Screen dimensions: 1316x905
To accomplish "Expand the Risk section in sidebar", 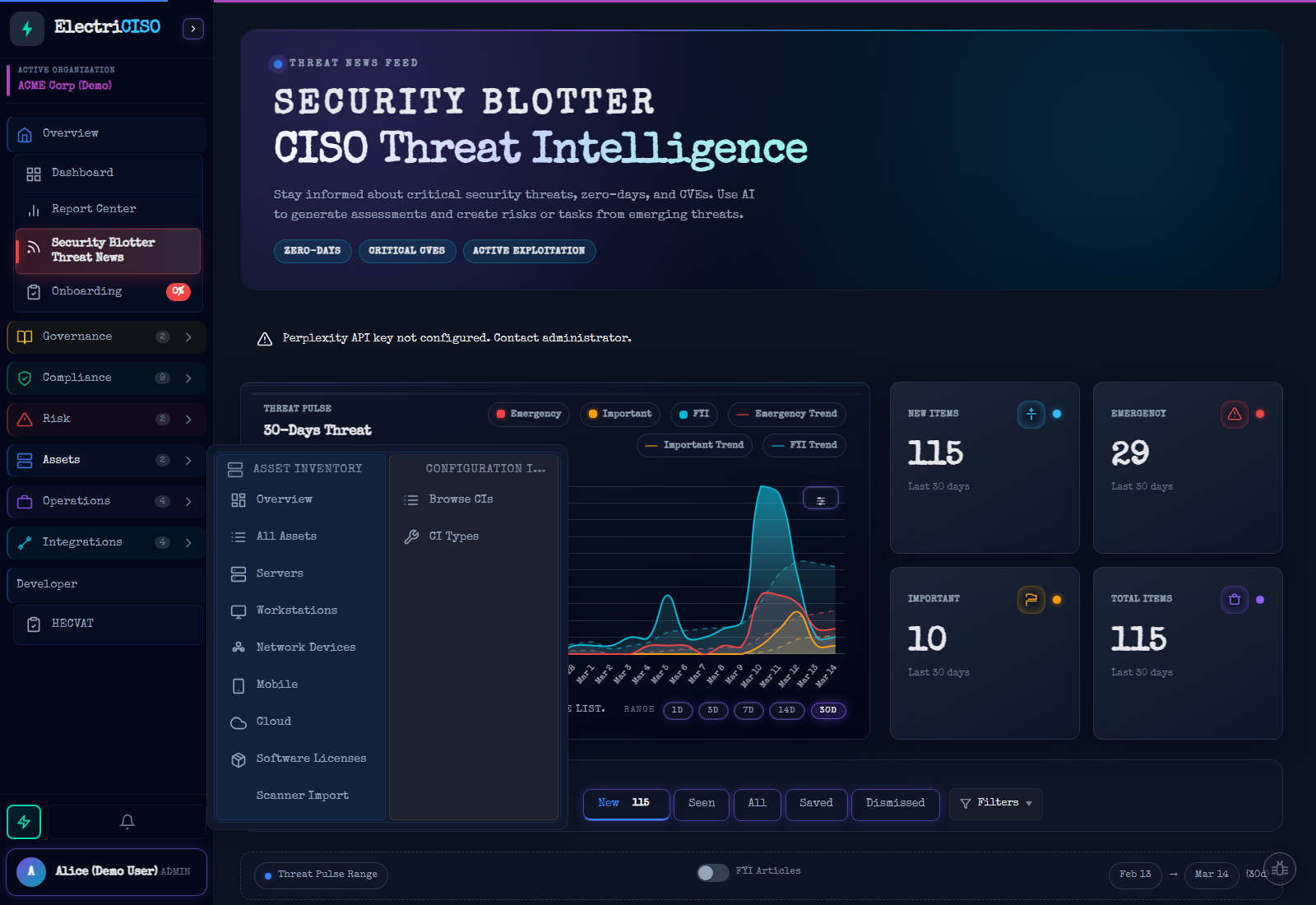I will click(188, 419).
